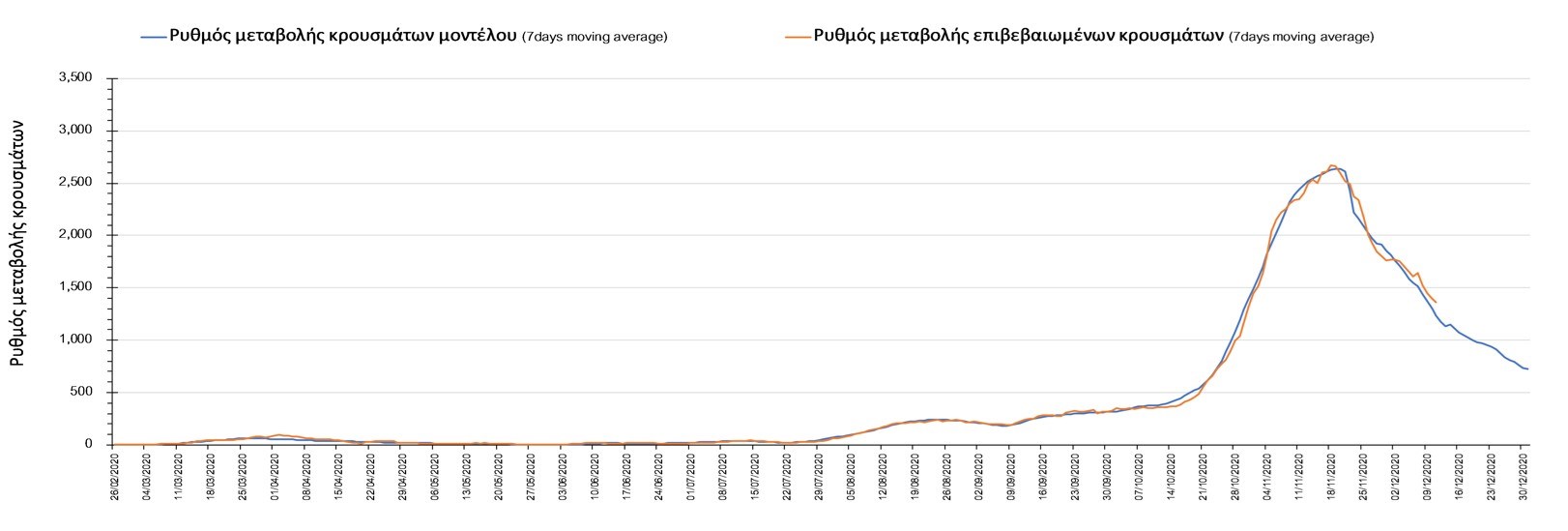Select legend label 'Ρυθμός μεταβολής κρουσμάτων μοντέλου'
Image resolution: width=1568 pixels, height=531 pixels.
coord(343,37)
